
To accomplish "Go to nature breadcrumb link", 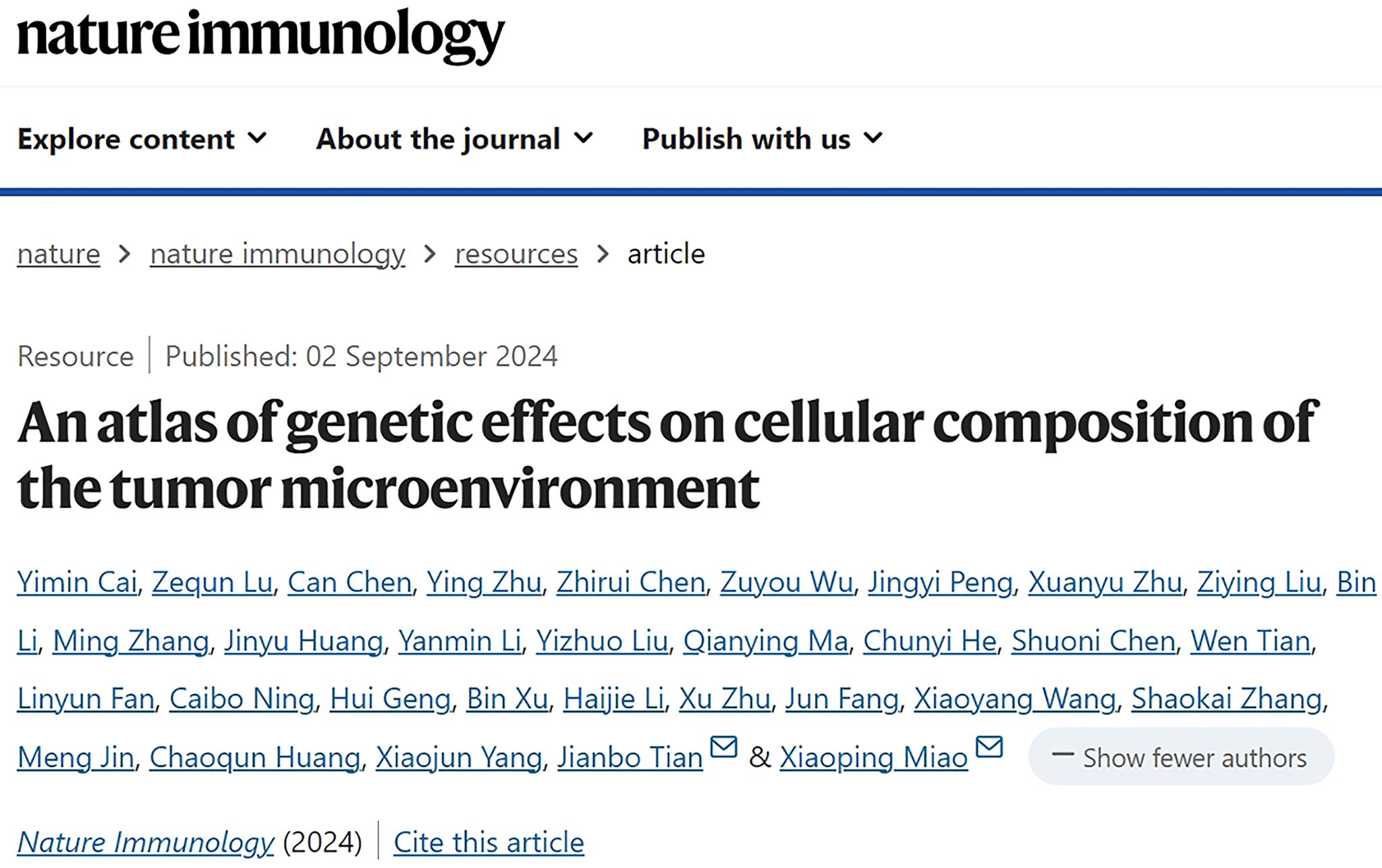I will (59, 254).
